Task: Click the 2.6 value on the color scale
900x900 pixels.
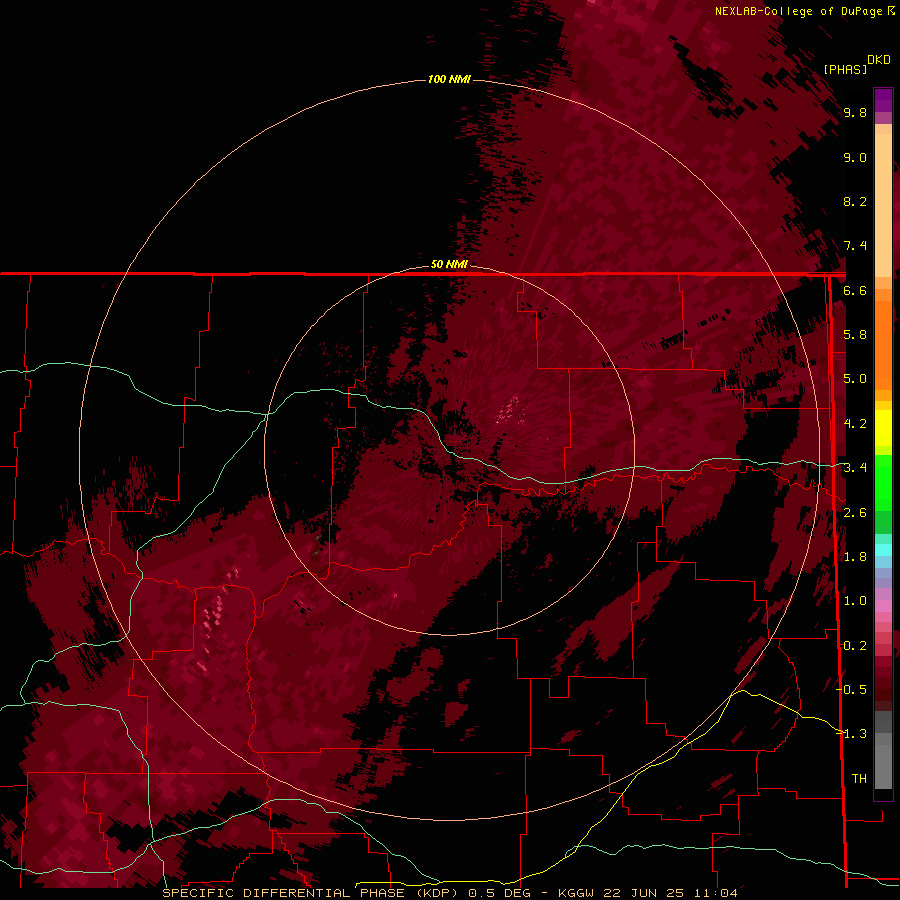Action: (855, 513)
